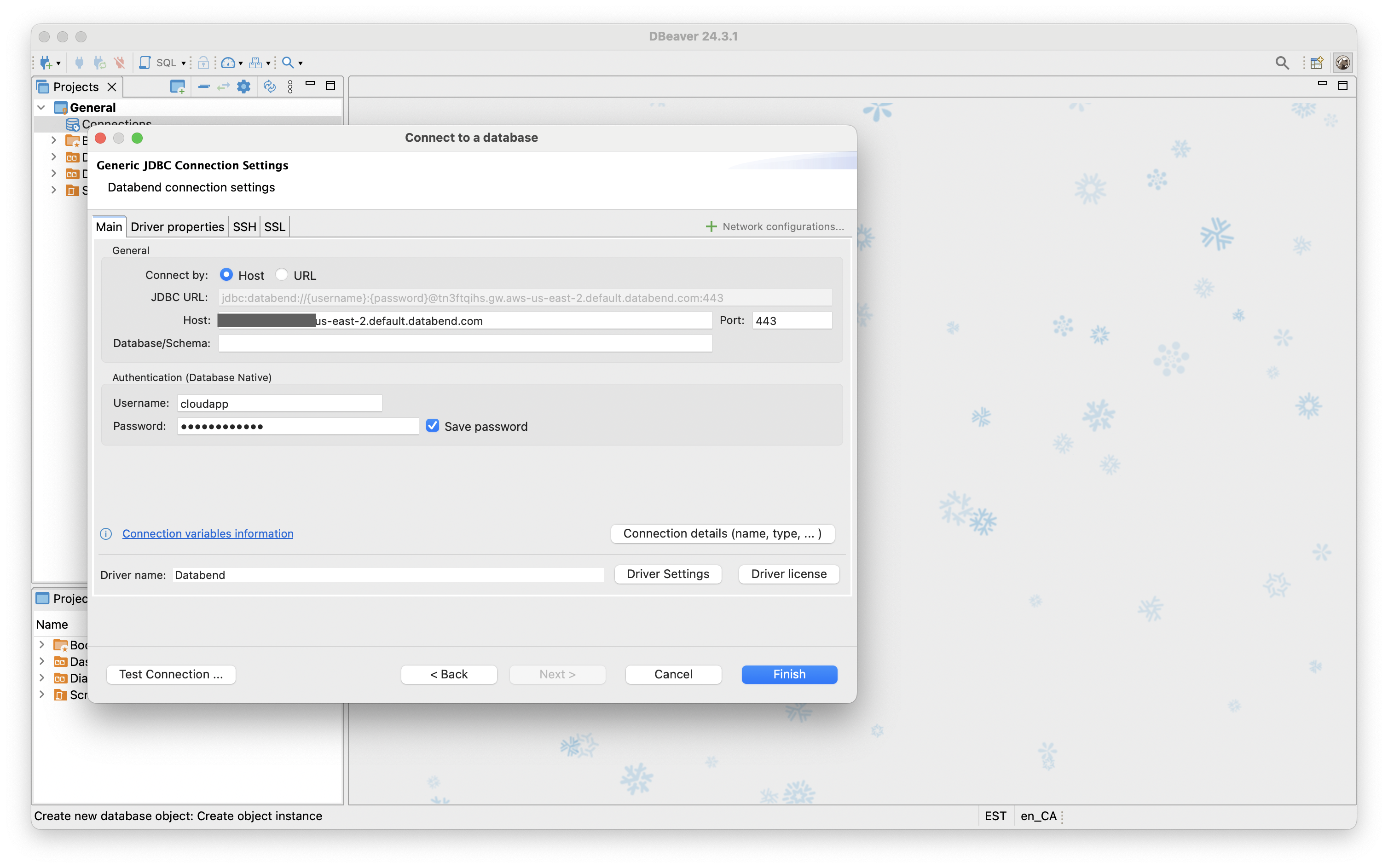Maximize the Projects panel

[x=330, y=86]
